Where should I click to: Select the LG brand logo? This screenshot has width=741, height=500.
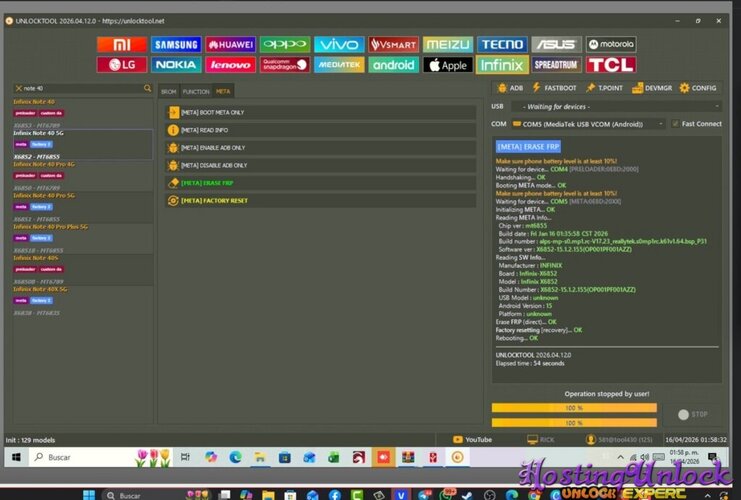pos(122,65)
